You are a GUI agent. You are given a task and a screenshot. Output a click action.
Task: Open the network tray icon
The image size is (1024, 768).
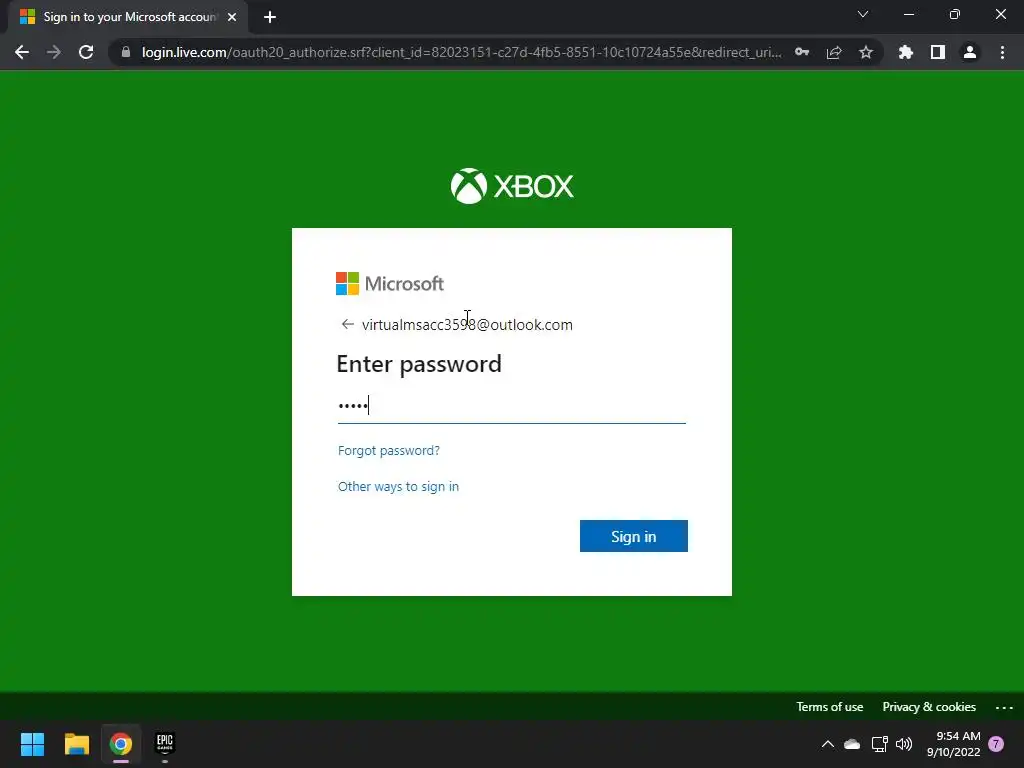click(880, 744)
